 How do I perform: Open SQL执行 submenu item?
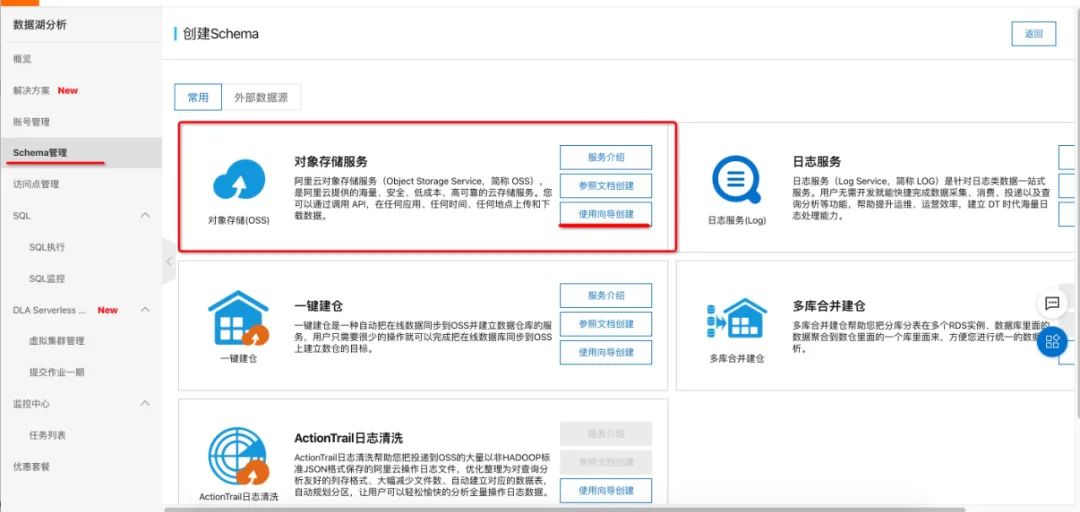pos(48,247)
